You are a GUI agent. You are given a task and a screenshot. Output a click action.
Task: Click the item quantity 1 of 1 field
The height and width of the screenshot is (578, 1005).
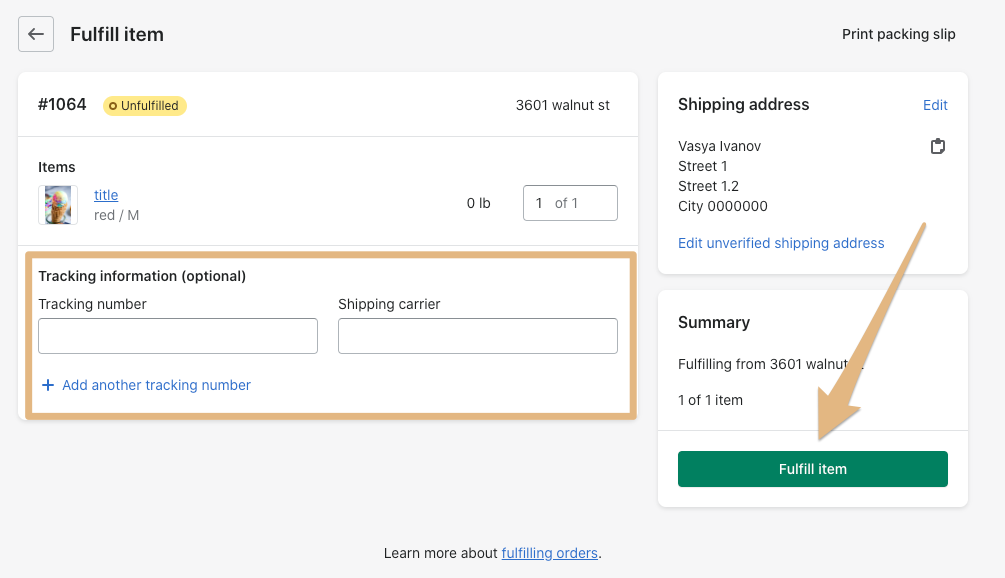point(570,203)
